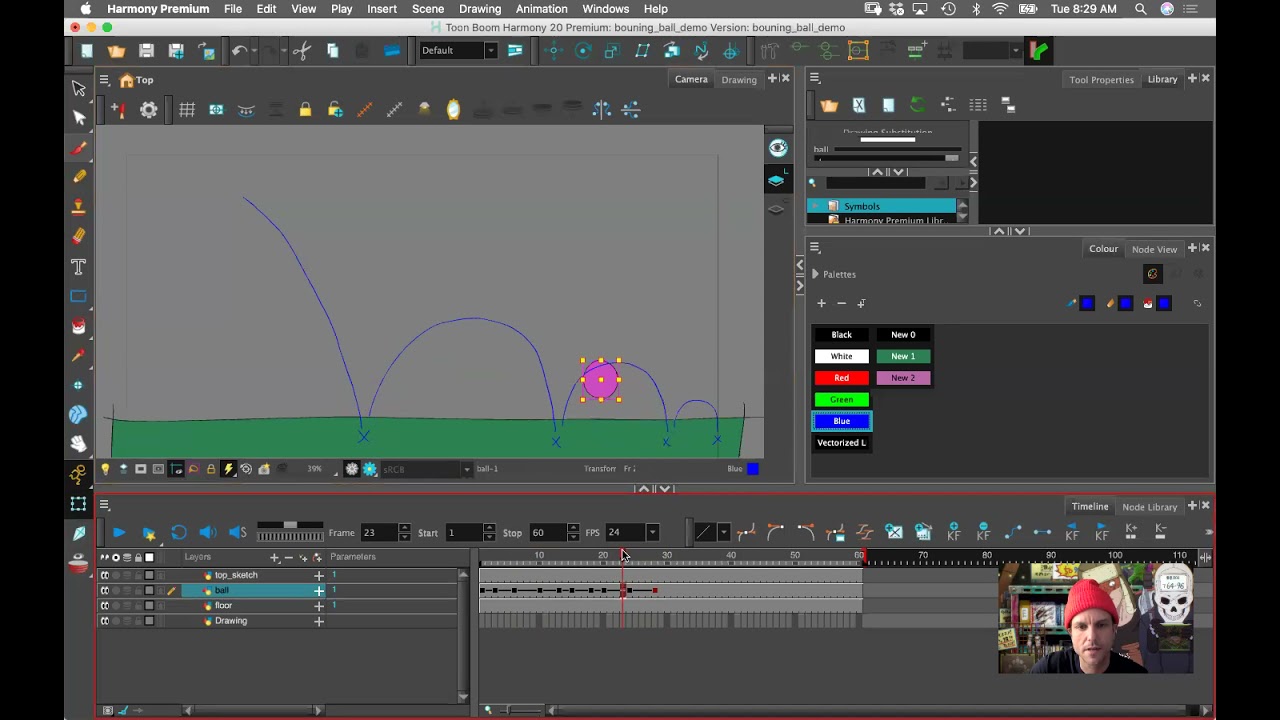Add a new colour with plus button
1280x720 pixels.
(821, 303)
